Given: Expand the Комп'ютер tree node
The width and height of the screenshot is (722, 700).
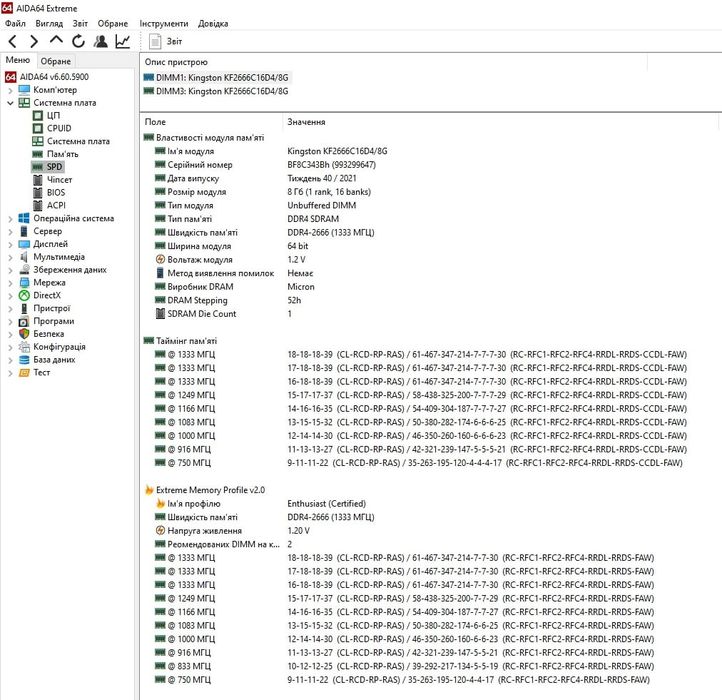Looking at the screenshot, I should (10, 90).
